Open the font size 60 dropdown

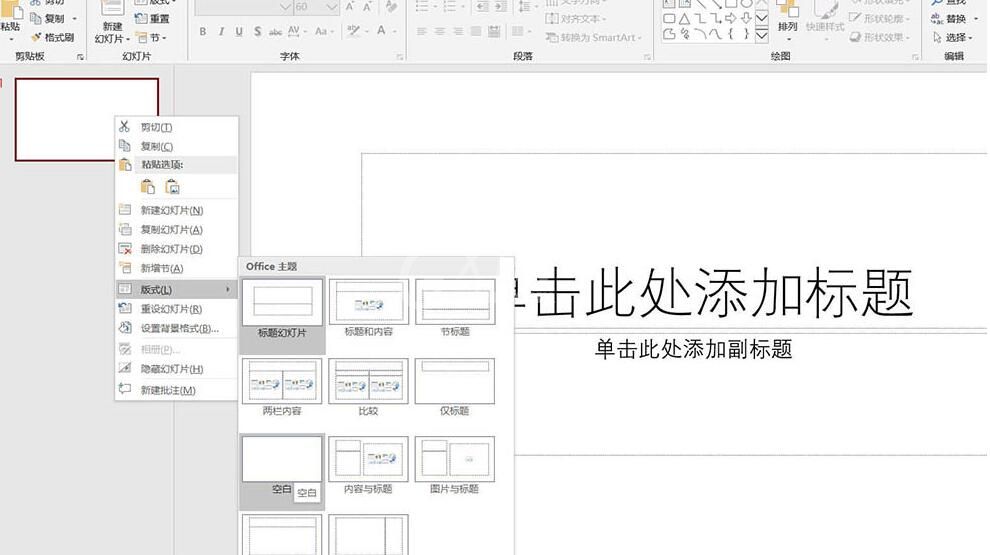pos(332,7)
